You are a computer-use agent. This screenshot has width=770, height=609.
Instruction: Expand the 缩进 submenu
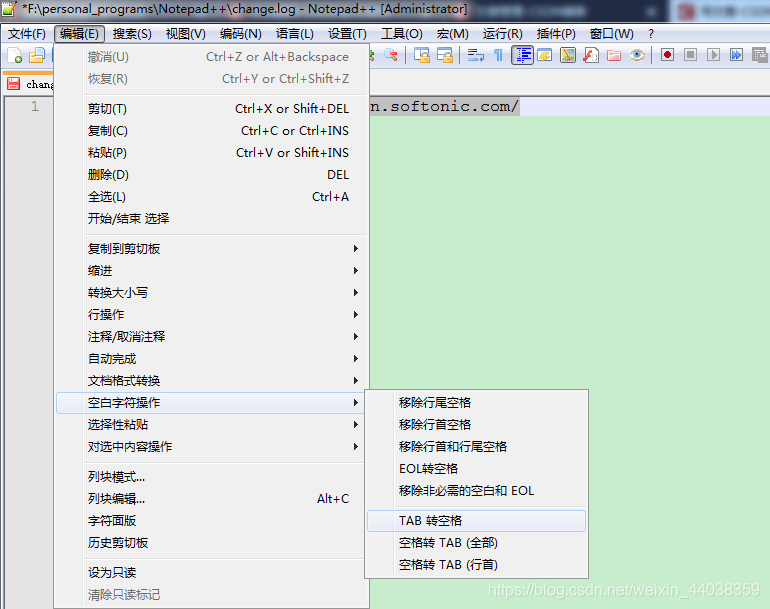pyautogui.click(x=212, y=271)
